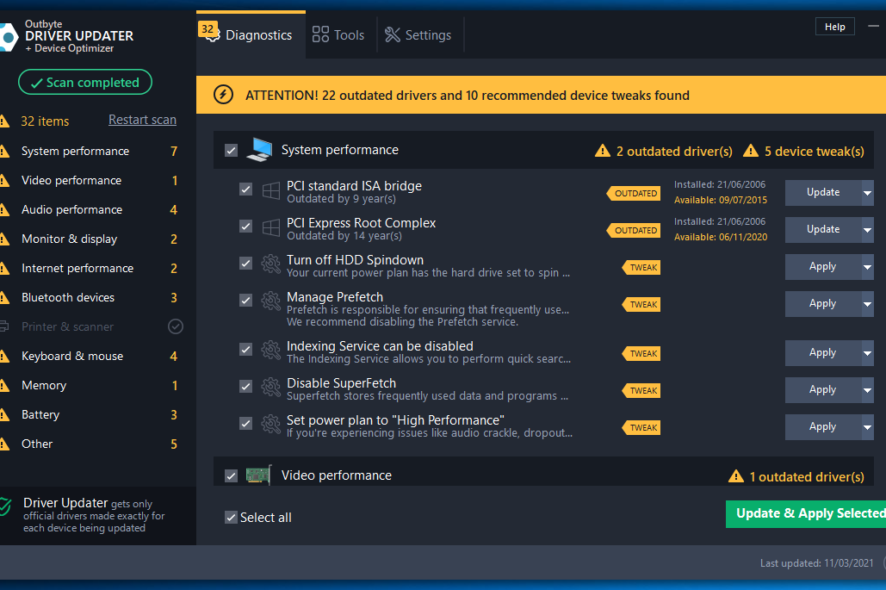Uncheck PCI Express Root Complex checkbox
Viewport: 886px width, 590px height.
tap(246, 227)
